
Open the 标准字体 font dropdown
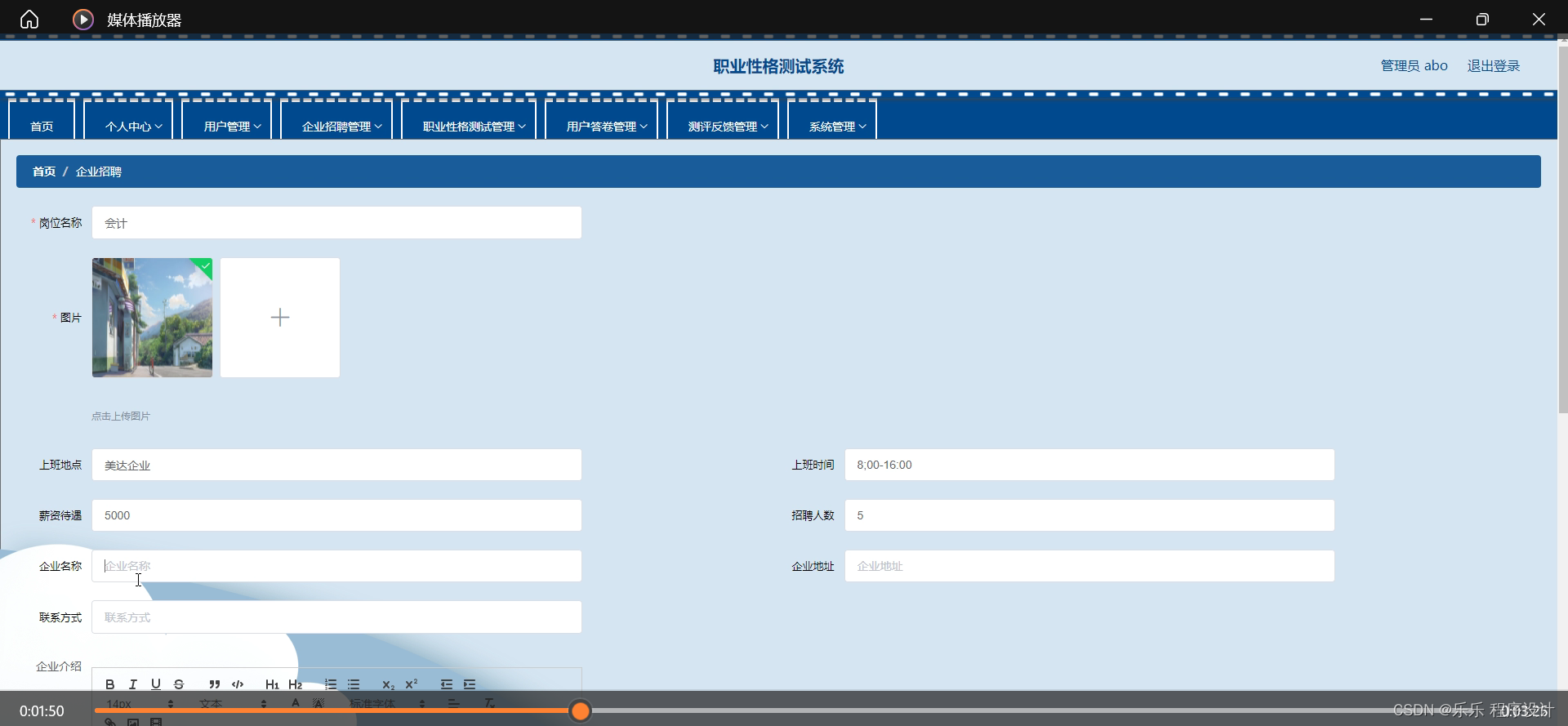coord(387,703)
